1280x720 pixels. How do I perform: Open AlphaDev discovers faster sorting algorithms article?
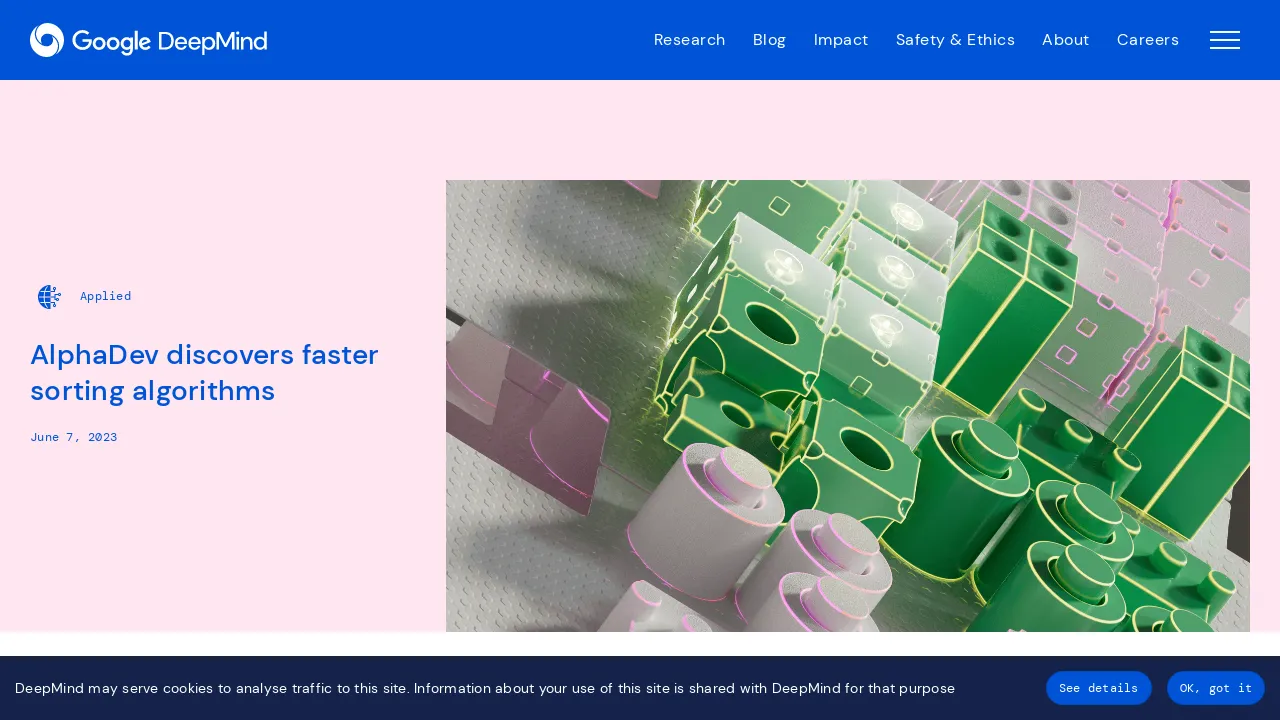click(x=204, y=372)
